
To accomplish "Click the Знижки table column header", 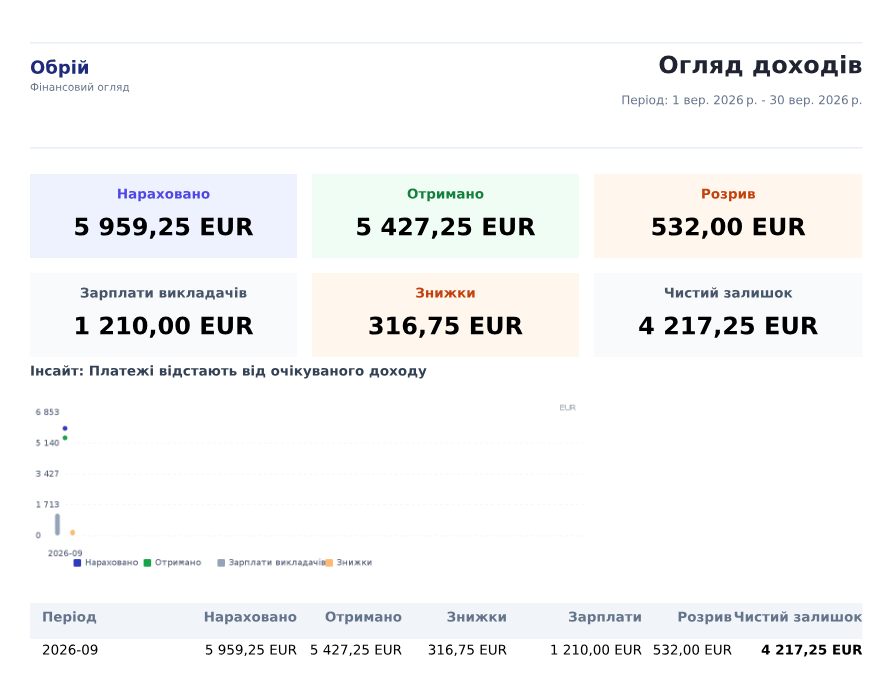I will [x=477, y=617].
